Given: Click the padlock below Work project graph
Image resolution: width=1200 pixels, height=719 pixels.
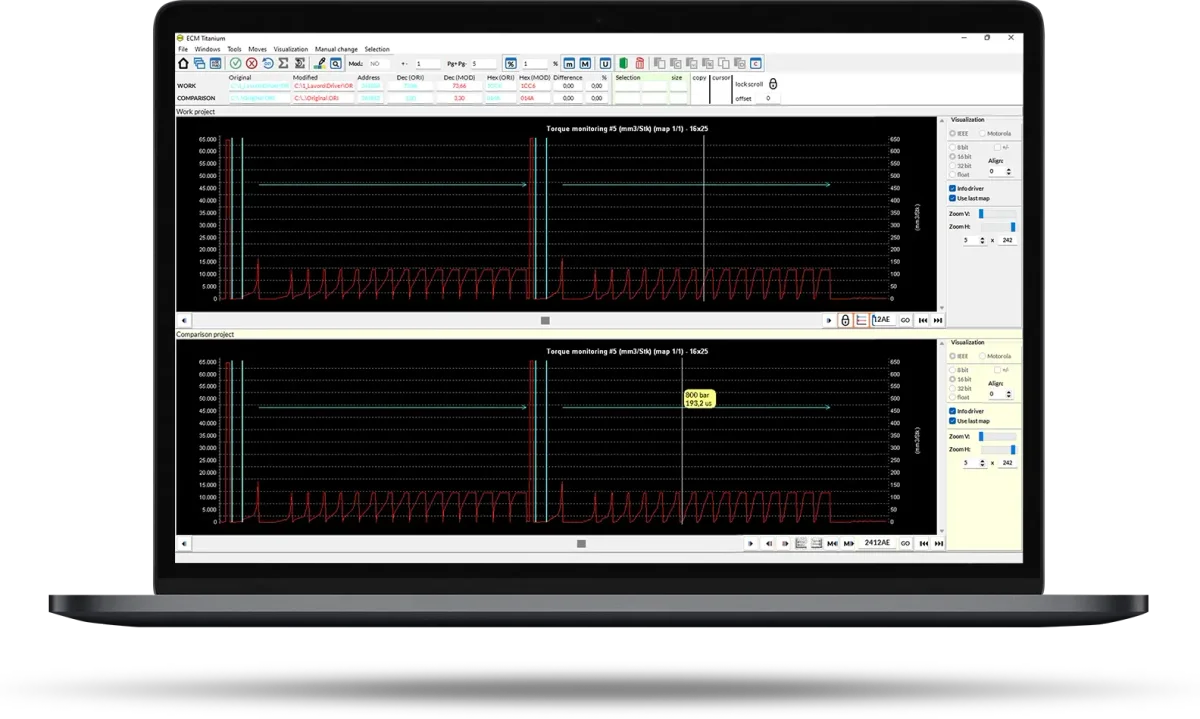Looking at the screenshot, I should (845, 320).
